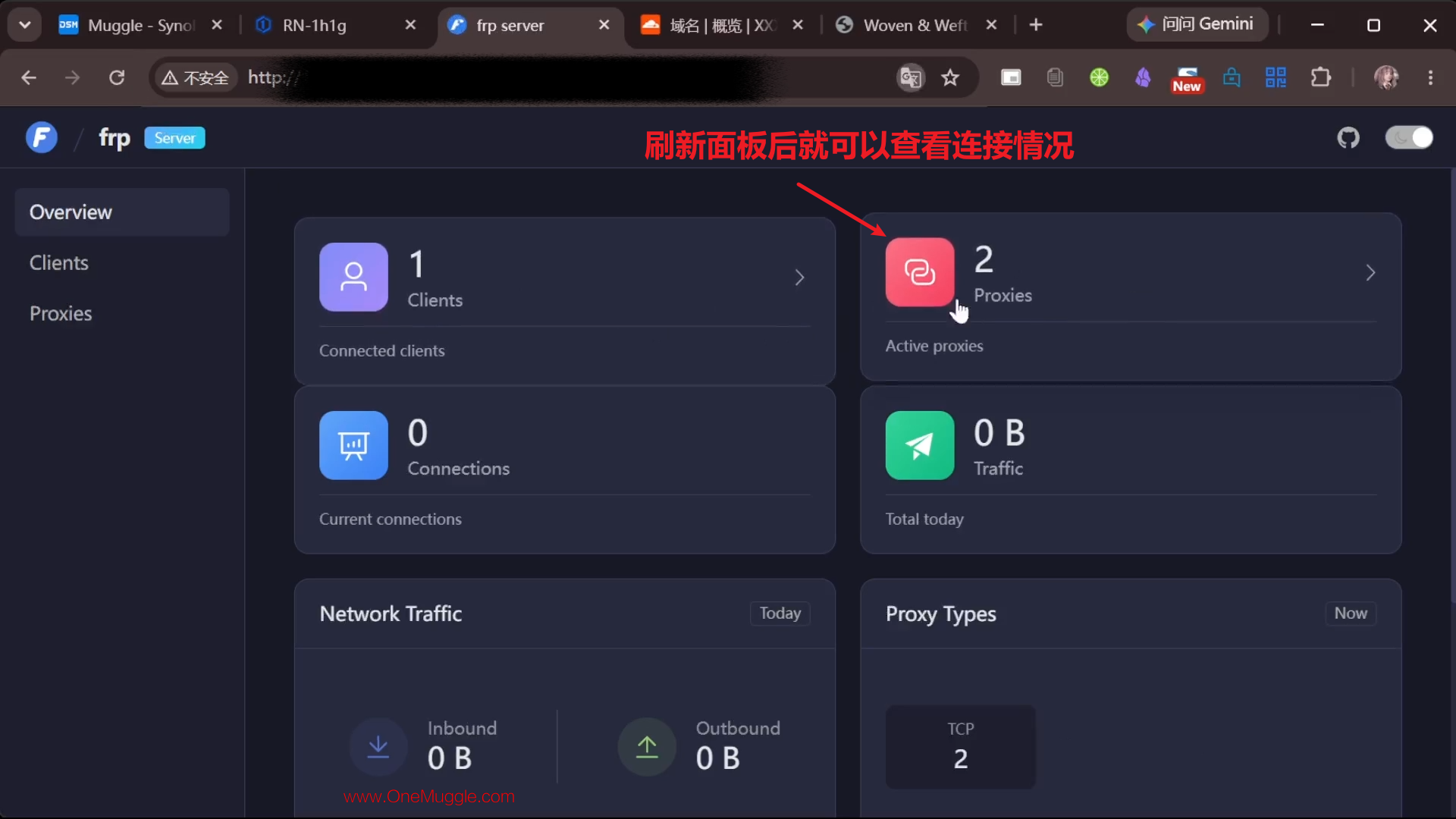Click the extension icon with New badge
The height and width of the screenshot is (819, 1456).
[x=1187, y=79]
